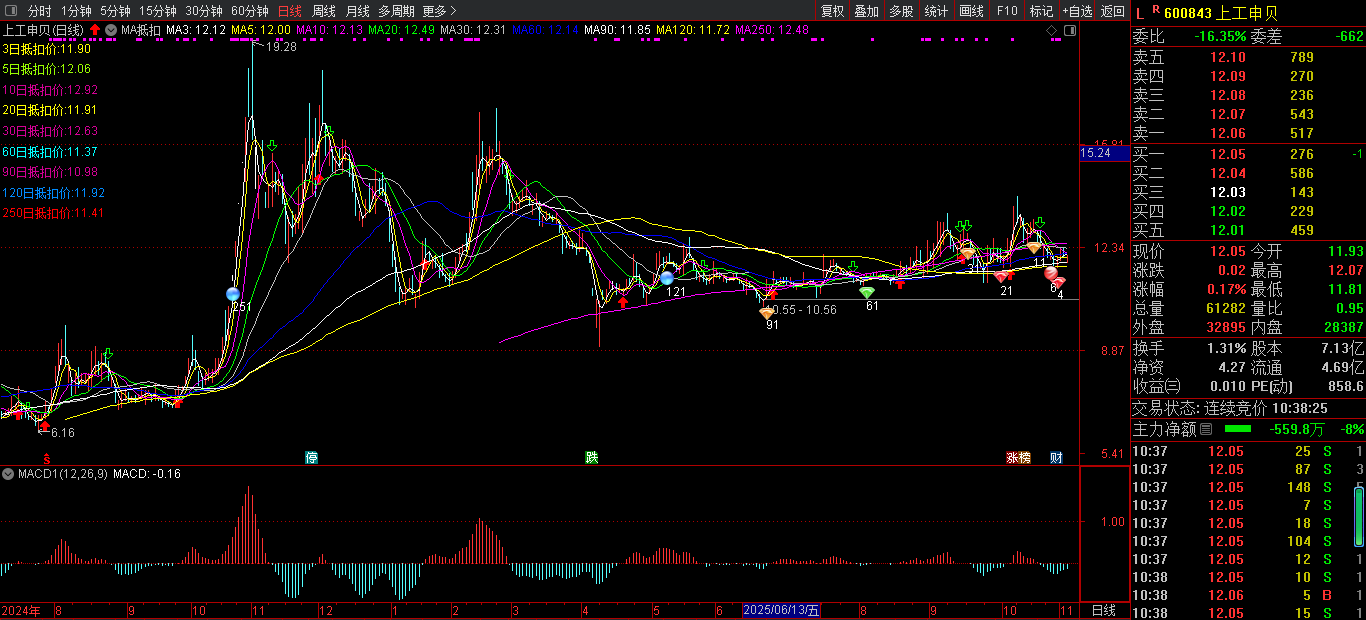Click the 叠加 overlay button

tap(867, 11)
